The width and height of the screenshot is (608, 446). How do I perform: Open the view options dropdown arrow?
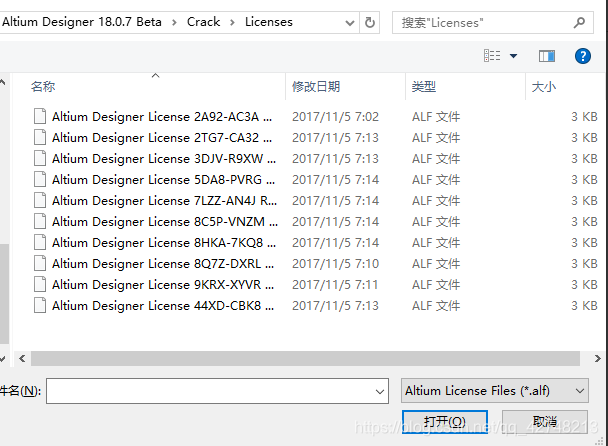tap(513, 56)
